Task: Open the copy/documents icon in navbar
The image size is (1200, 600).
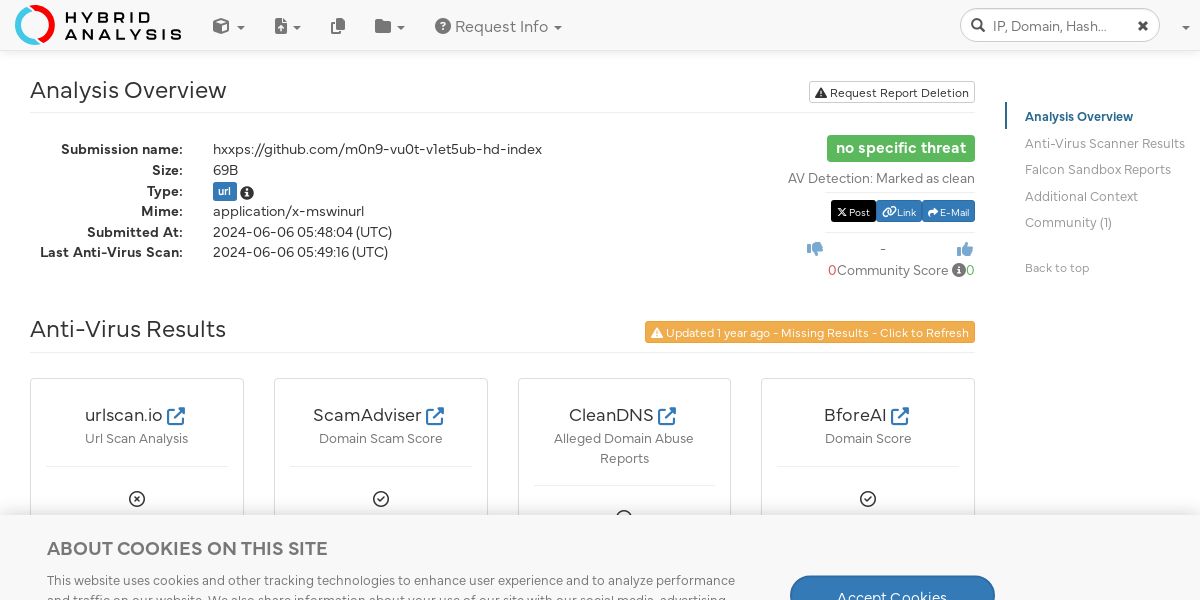Action: click(338, 26)
